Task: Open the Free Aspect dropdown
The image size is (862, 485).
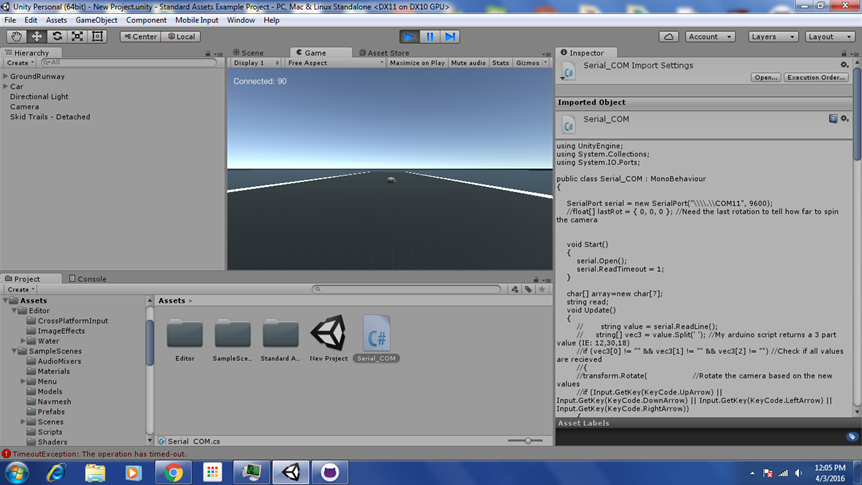Action: (x=335, y=63)
